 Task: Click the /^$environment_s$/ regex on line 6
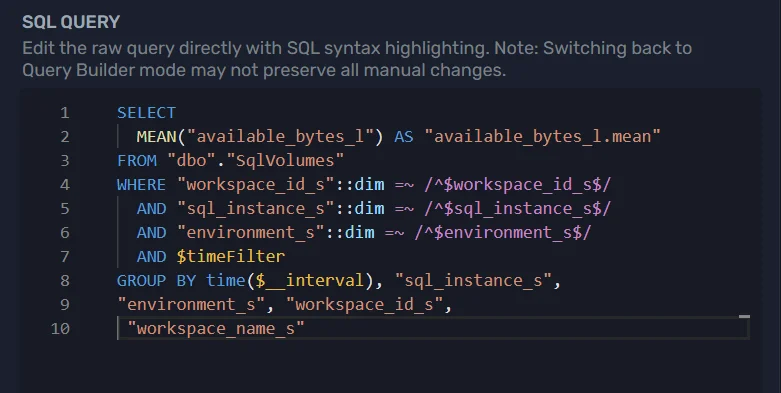coord(503,232)
